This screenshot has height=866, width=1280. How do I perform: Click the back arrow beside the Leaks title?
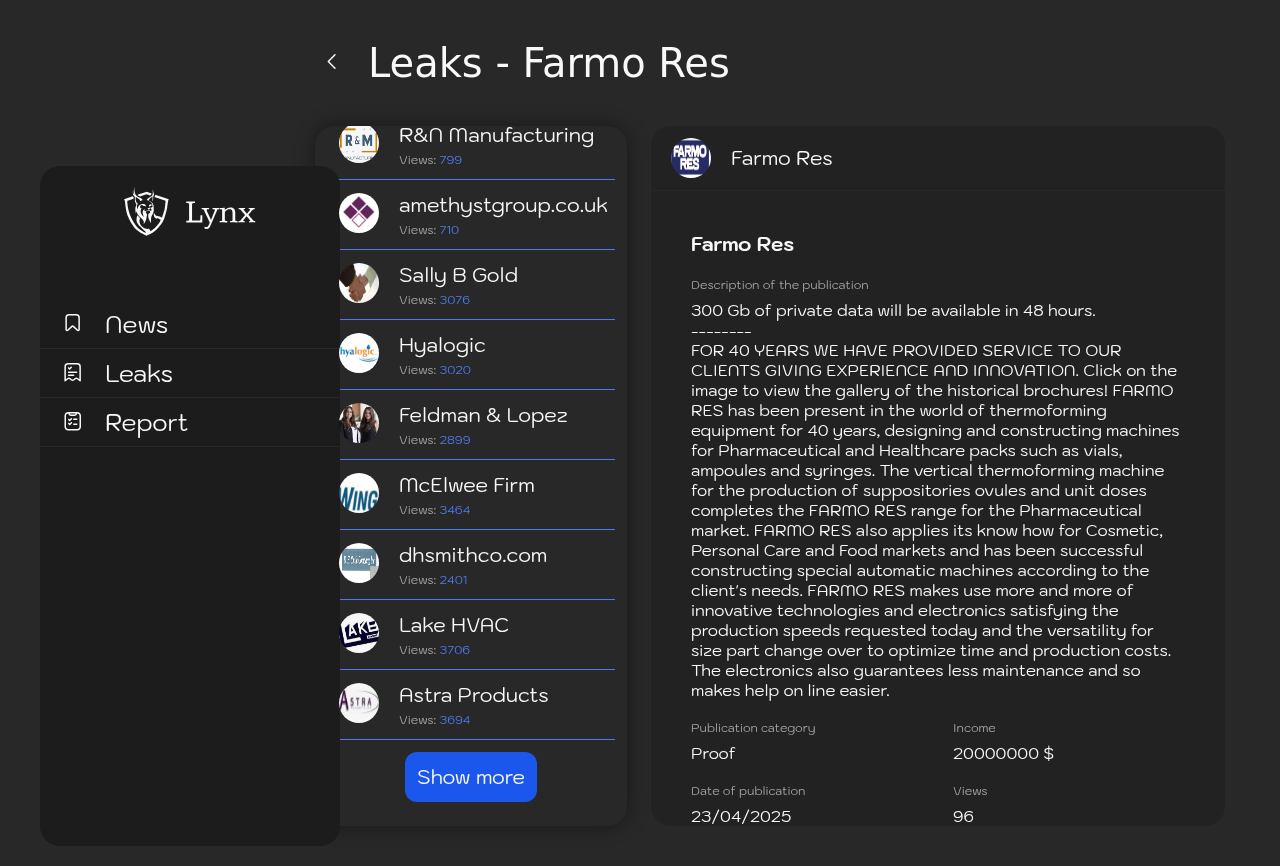[x=332, y=62]
